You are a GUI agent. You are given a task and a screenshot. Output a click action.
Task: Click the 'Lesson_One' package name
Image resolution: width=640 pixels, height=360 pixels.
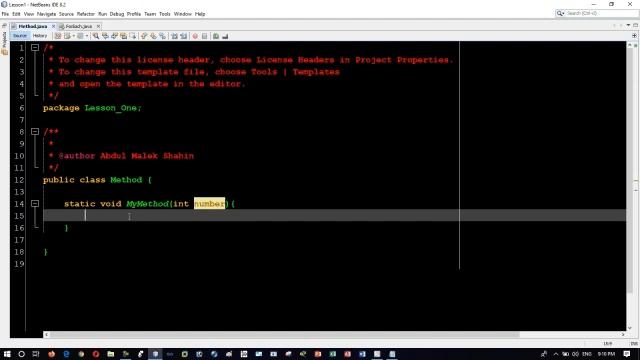coord(111,108)
